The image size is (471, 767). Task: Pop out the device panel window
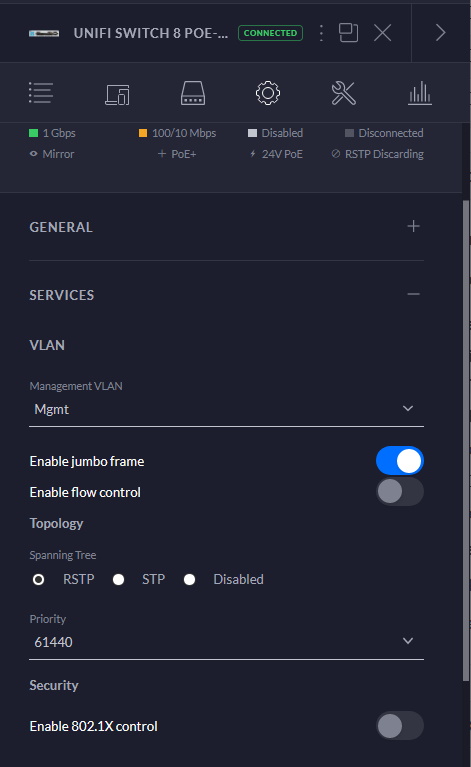coord(348,33)
